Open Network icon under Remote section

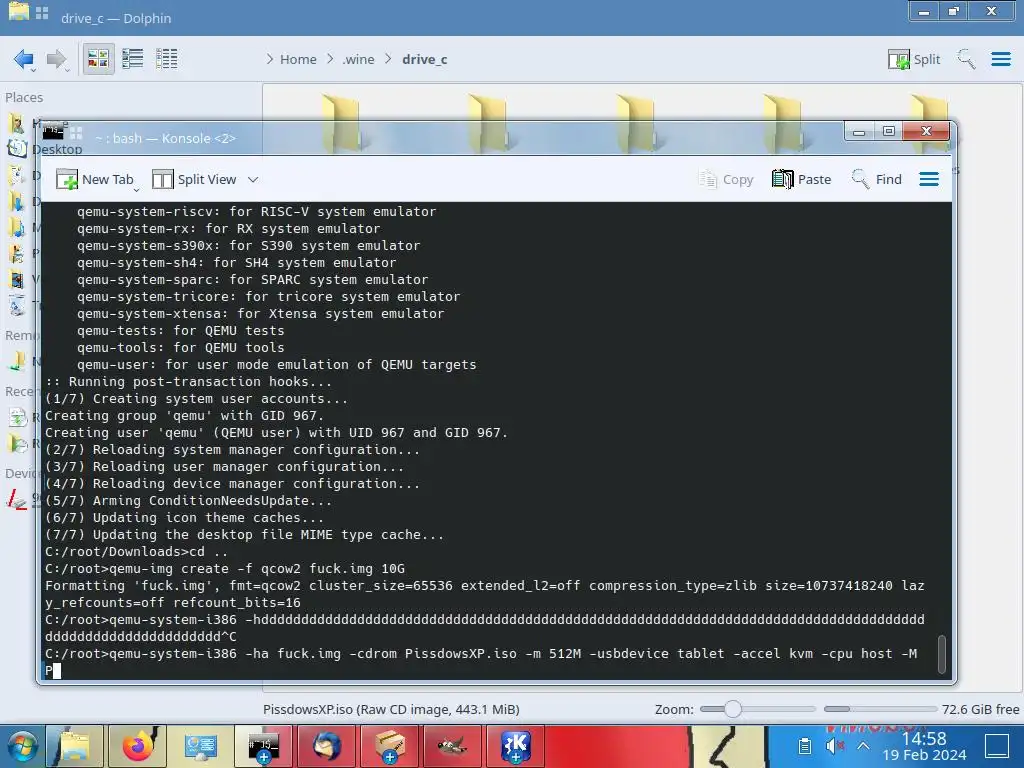pyautogui.click(x=17, y=361)
